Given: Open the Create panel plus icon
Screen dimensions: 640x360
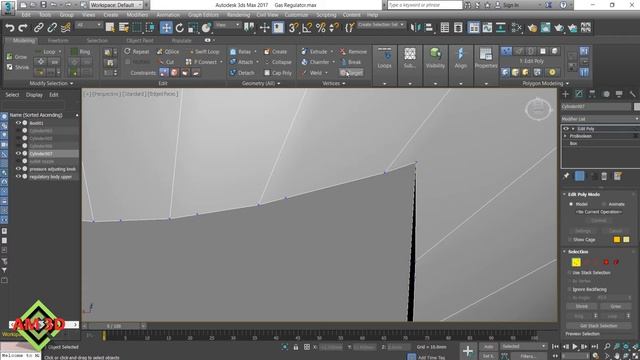Looking at the screenshot, I should click(x=566, y=94).
